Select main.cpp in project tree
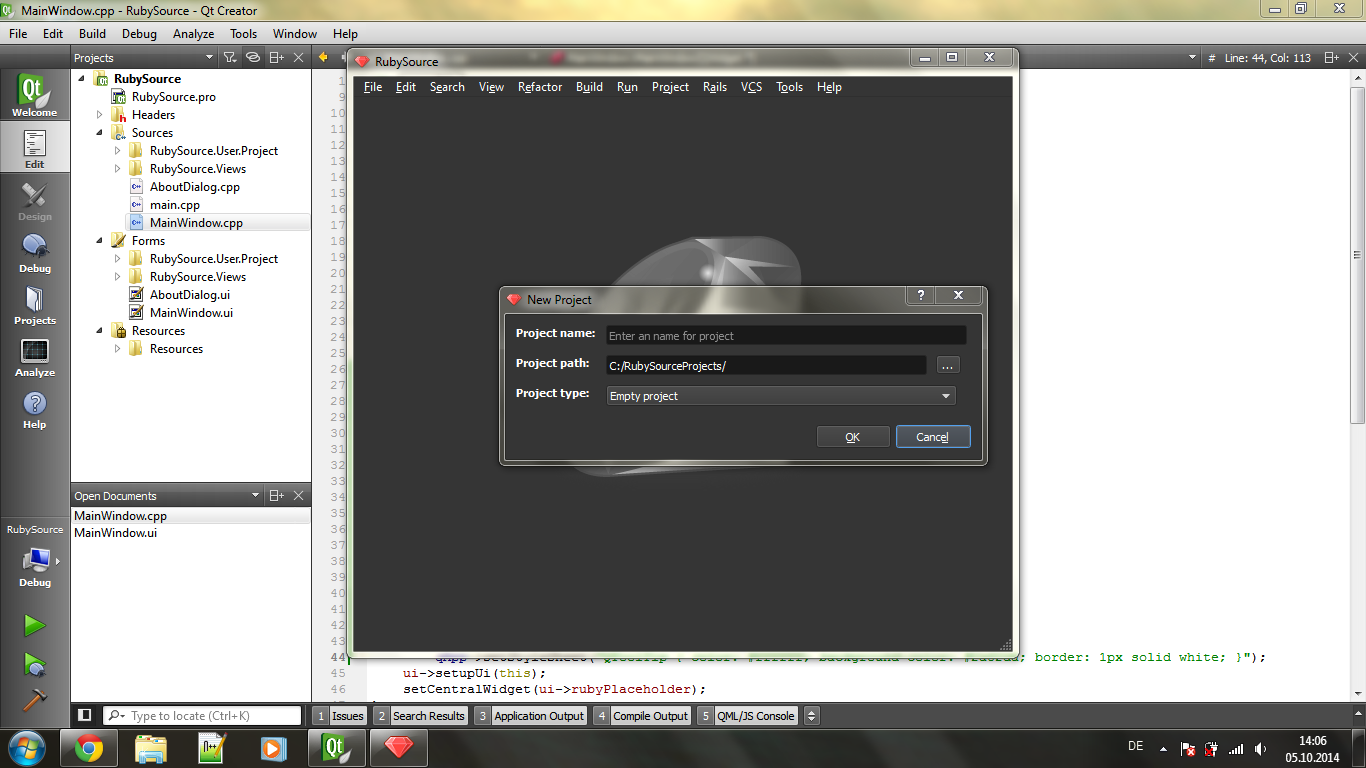 175,205
